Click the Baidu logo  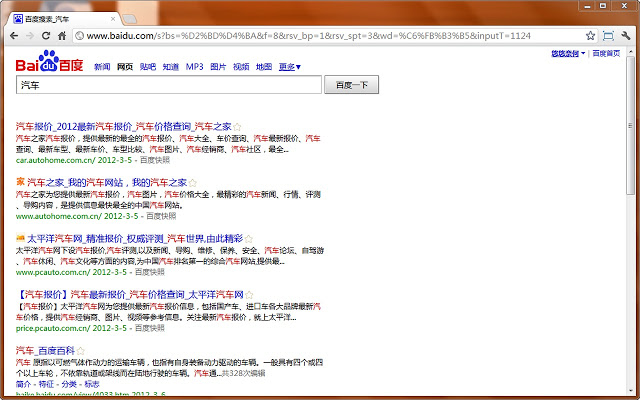click(49, 61)
